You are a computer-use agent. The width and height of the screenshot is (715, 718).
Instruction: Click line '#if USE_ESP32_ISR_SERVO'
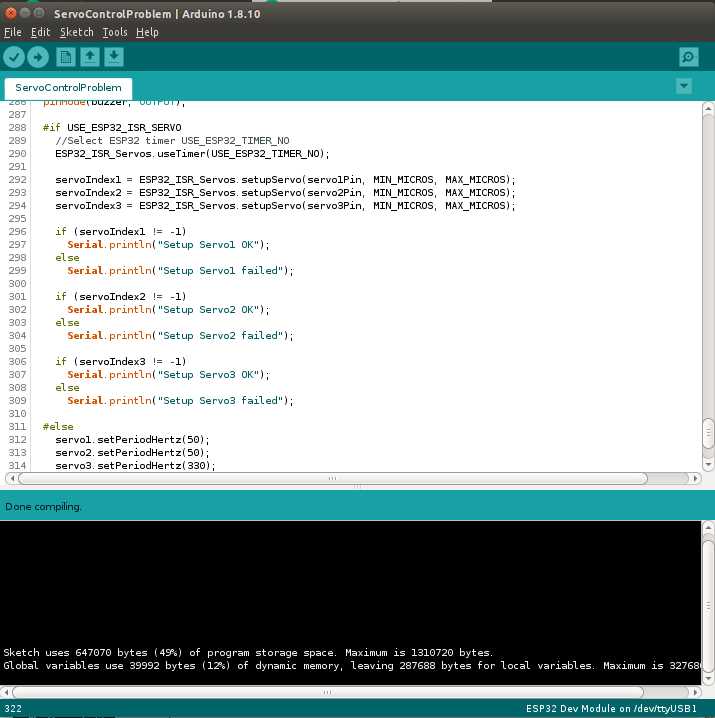112,127
